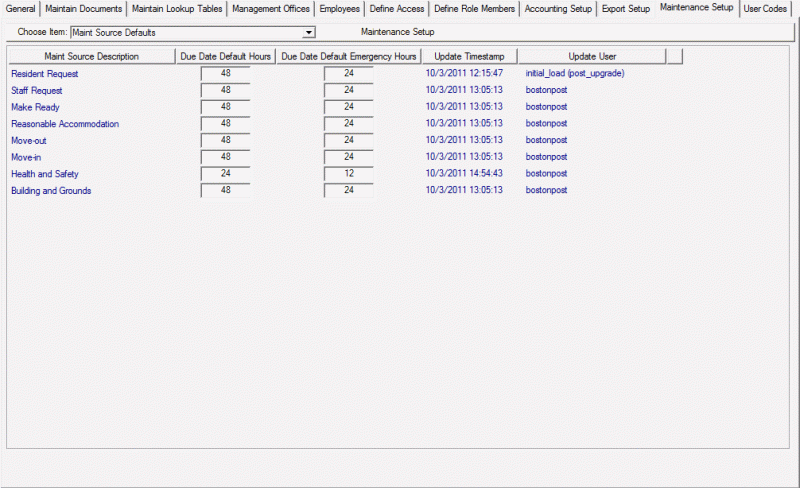Image resolution: width=800 pixels, height=488 pixels.
Task: Open the Accounting Setup tab
Action: 558,9
